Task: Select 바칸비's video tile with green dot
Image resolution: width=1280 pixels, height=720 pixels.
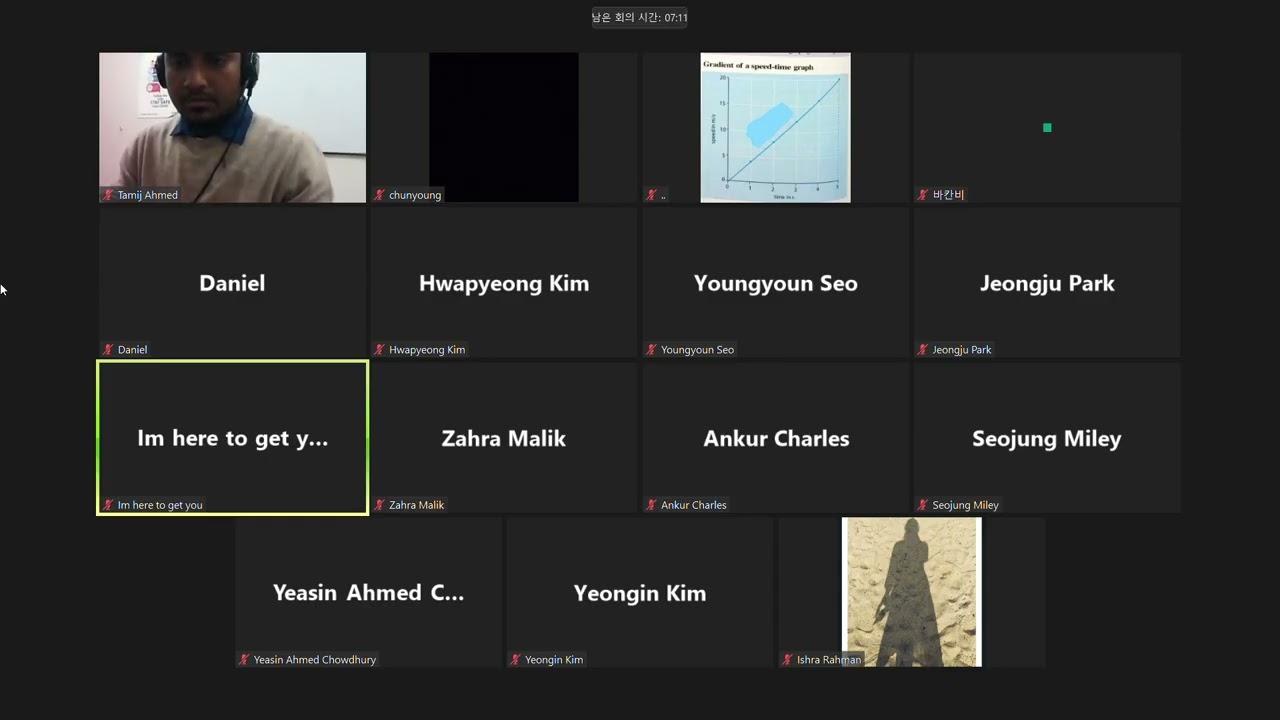Action: (x=1047, y=128)
